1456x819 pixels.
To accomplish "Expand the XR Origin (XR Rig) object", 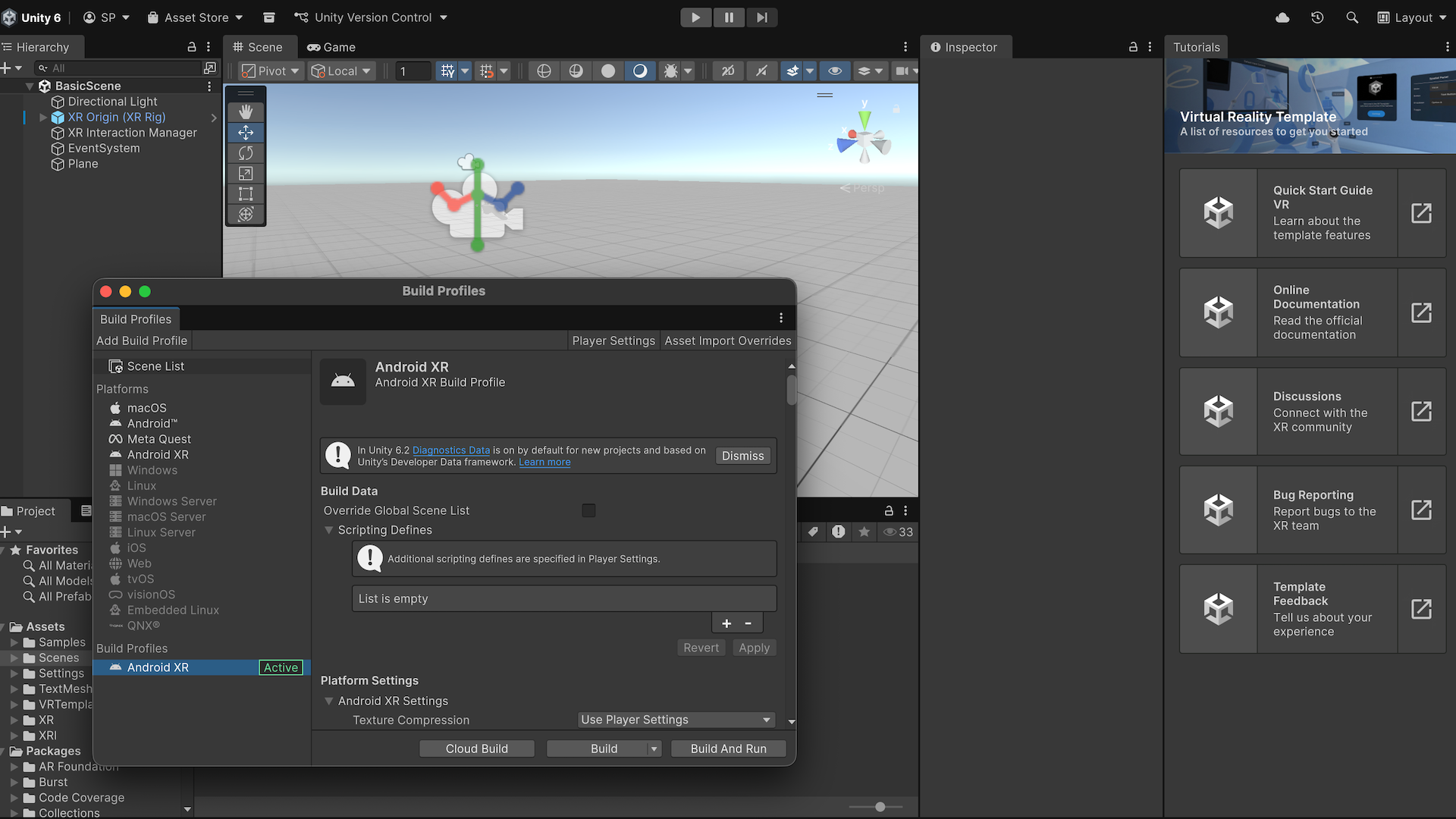I will (x=43, y=118).
